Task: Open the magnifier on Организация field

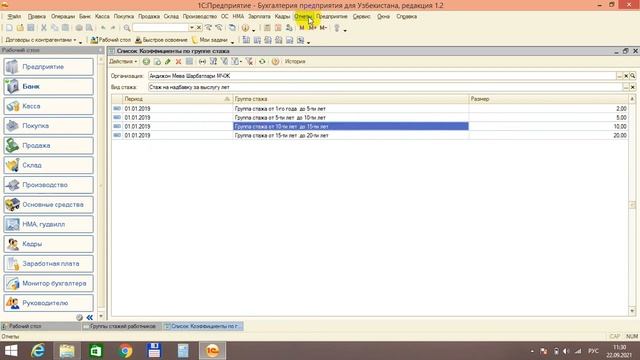Action: tap(633, 76)
